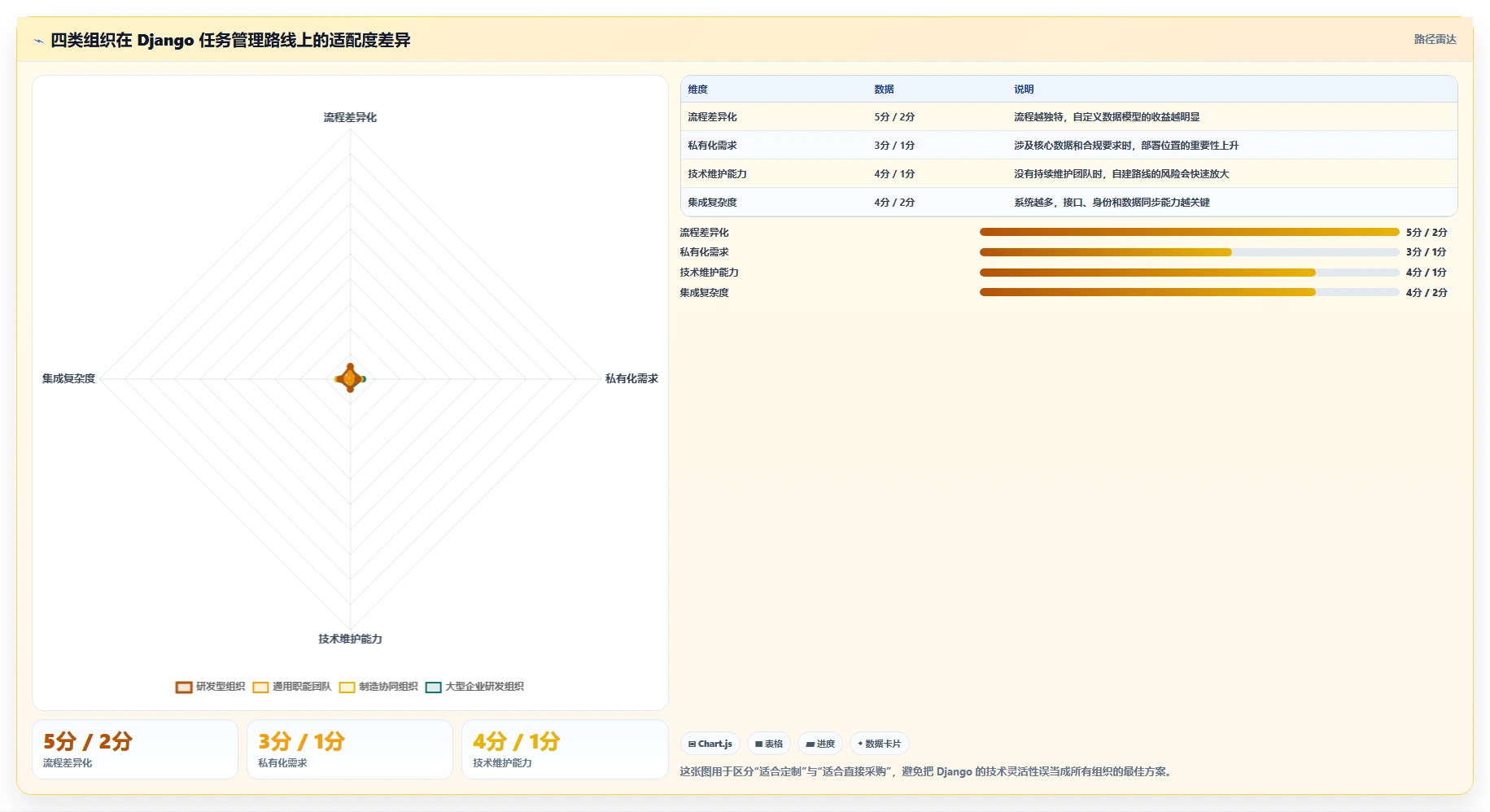Click the footer note about 适合定制 与 适合直接采购
Image resolution: width=1490 pixels, height=812 pixels.
[x=928, y=771]
